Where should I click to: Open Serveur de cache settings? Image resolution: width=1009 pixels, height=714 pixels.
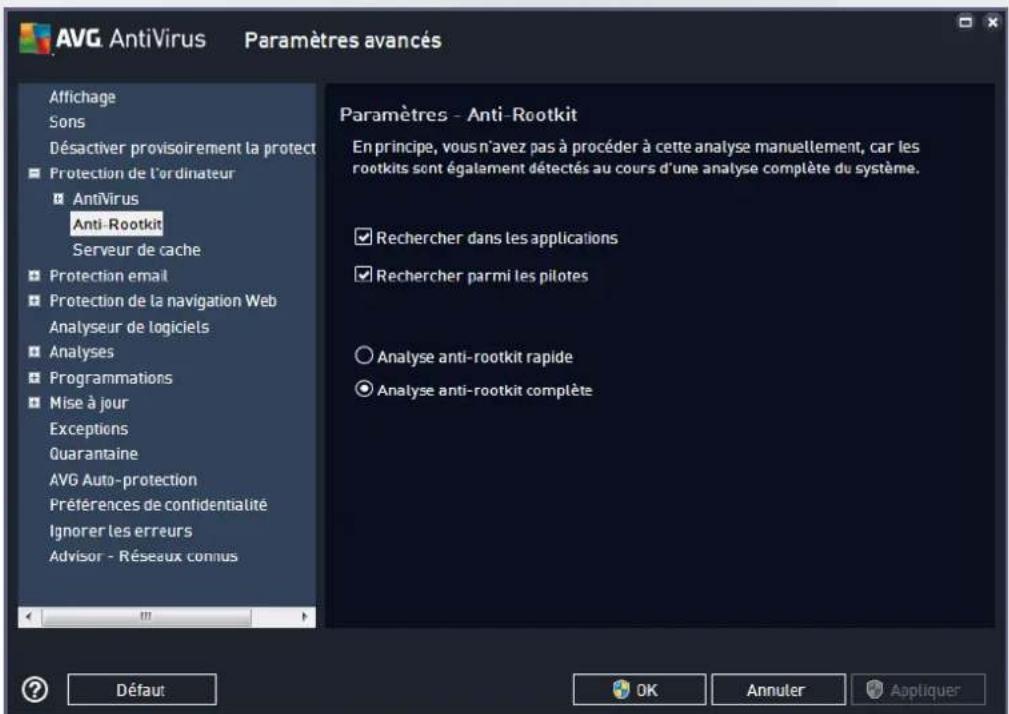[x=136, y=250]
